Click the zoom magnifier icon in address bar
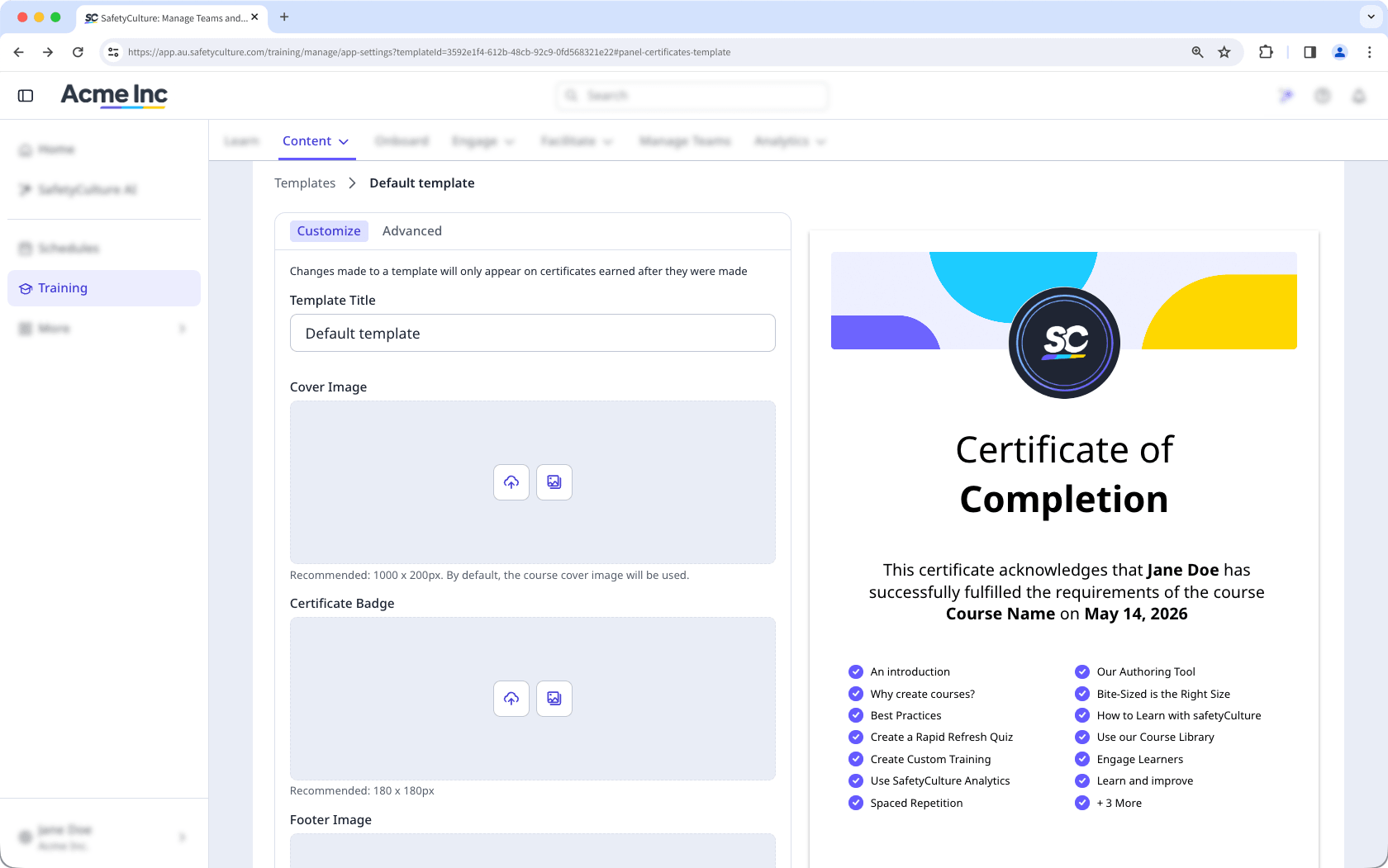 1197,52
